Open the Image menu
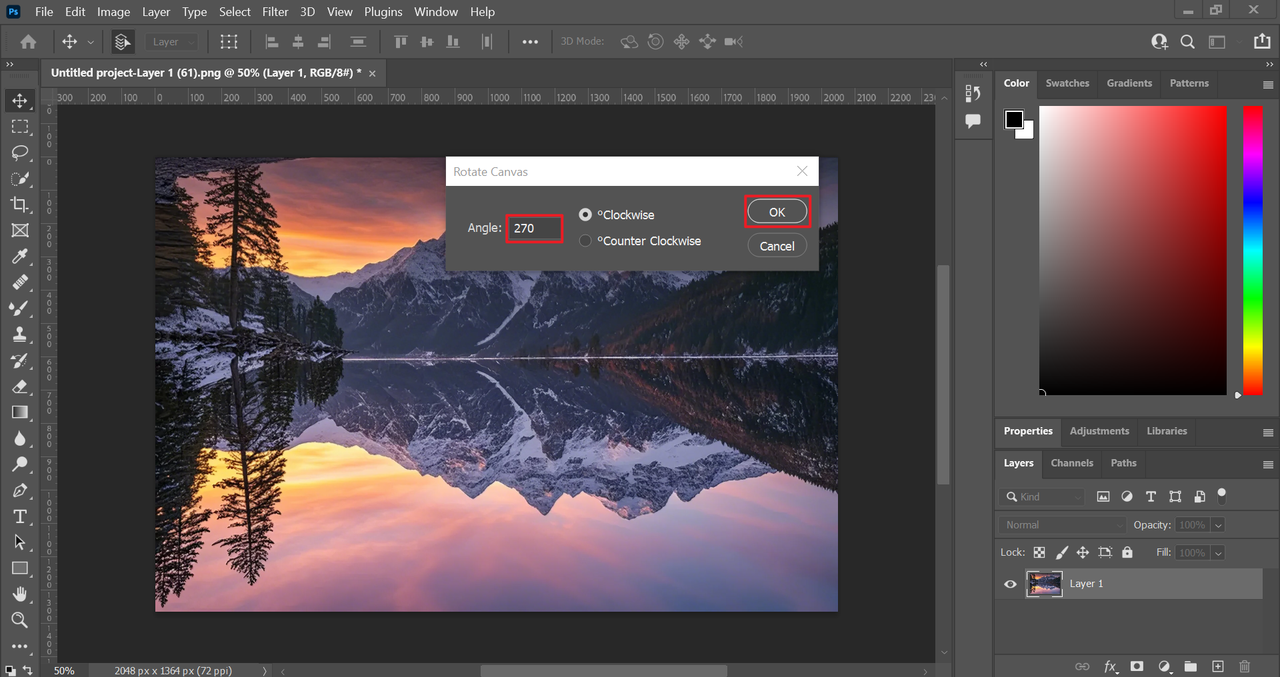Screen dimensions: 1280x677 click(113, 12)
